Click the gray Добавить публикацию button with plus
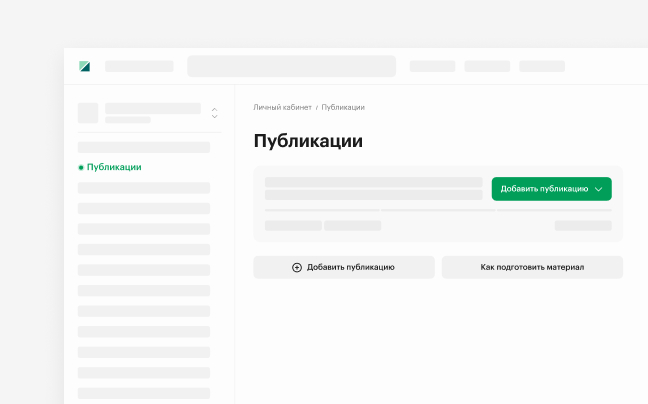This screenshot has height=404, width=648. (x=344, y=267)
